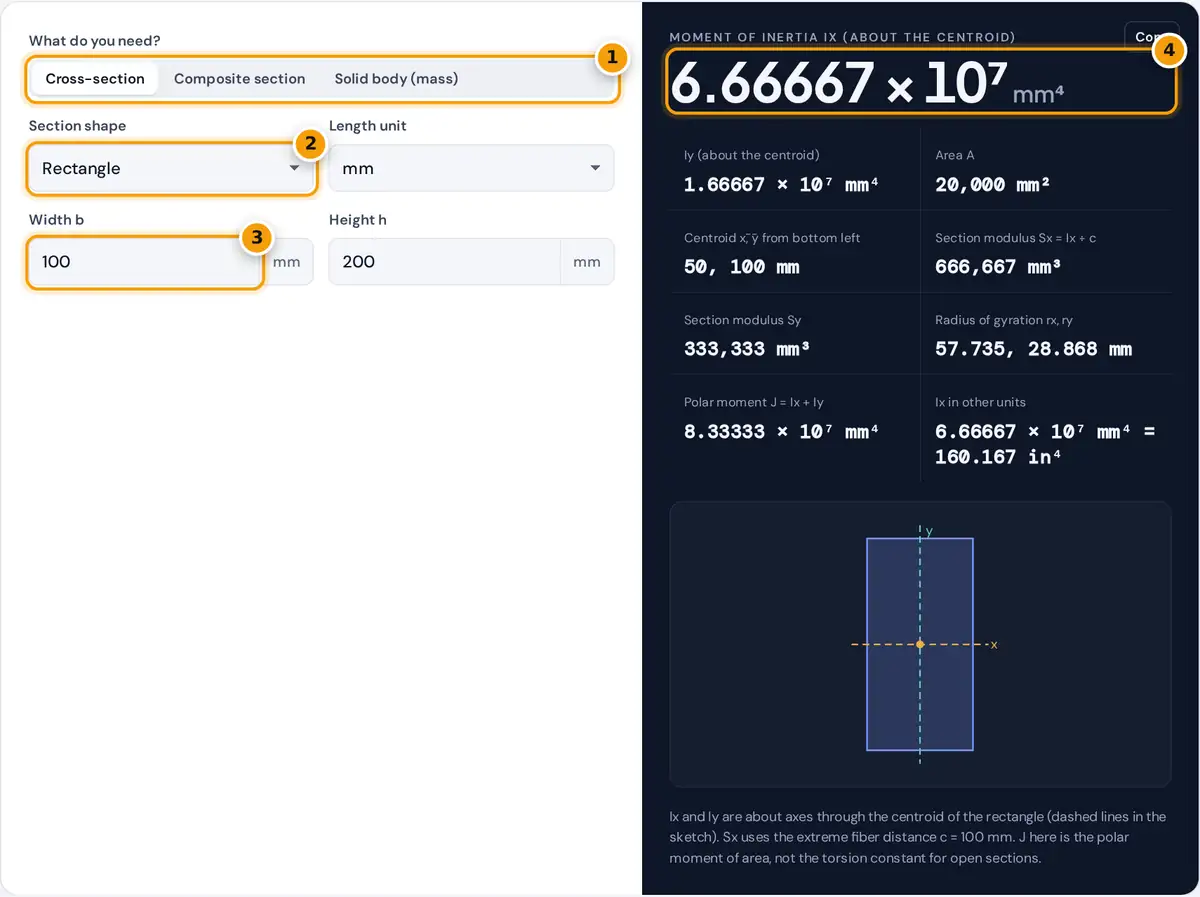1200x897 pixels.
Task: Focus the Height h field containing 200
Action: (x=444, y=262)
